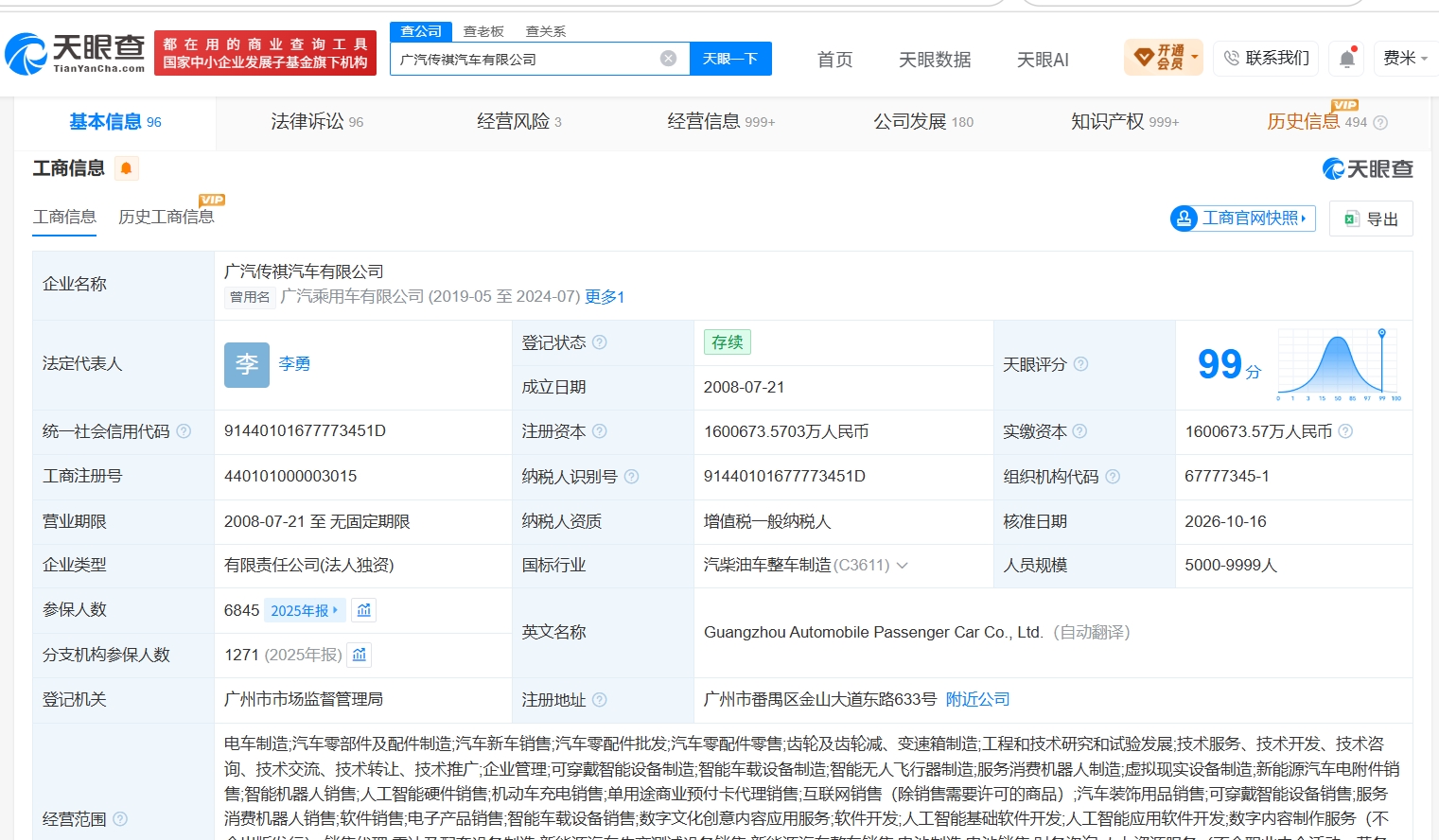1439x840 pixels.
Task: Open the 费米 user account dropdown
Action: [1405, 59]
